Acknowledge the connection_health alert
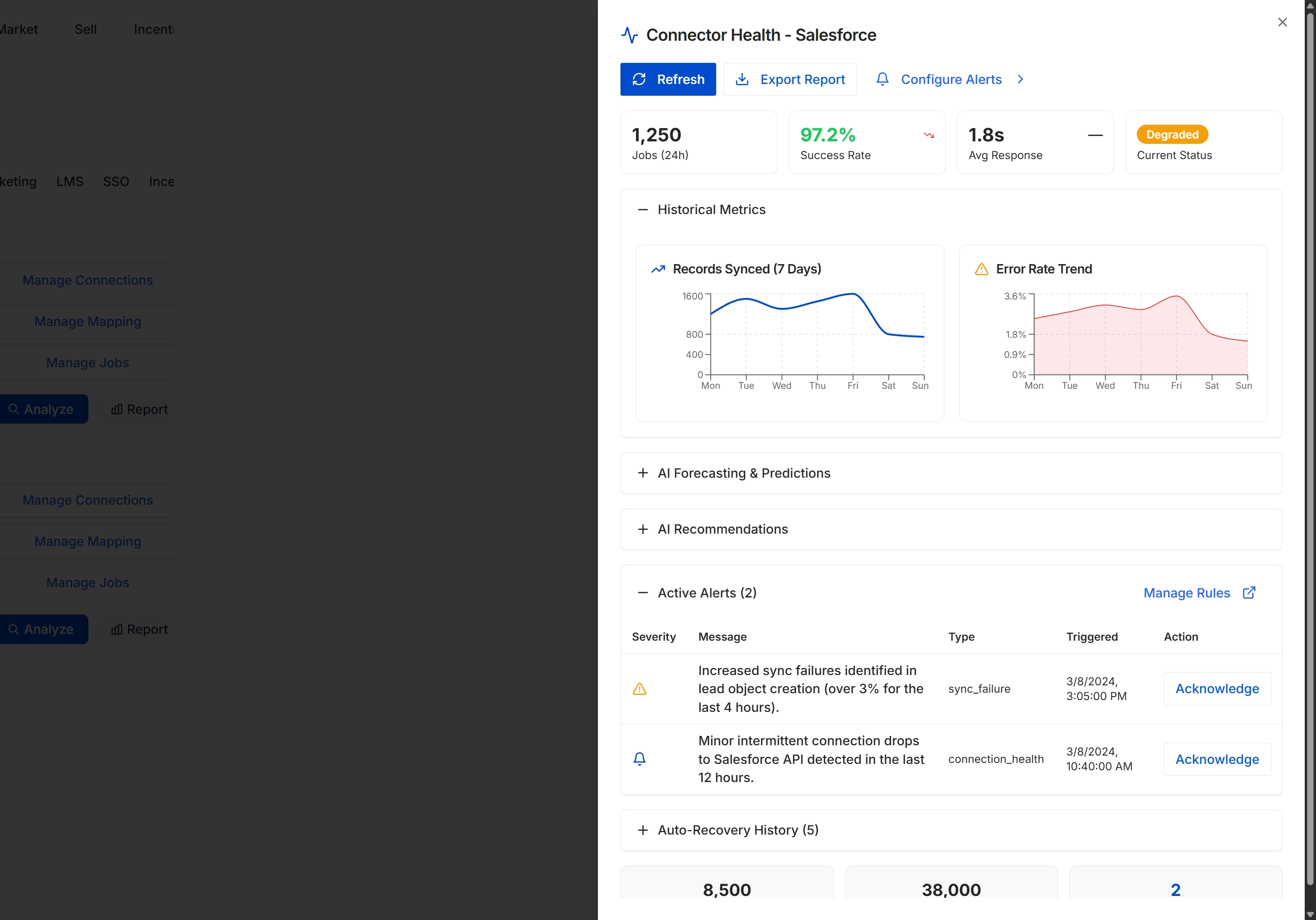The image size is (1316, 920). [x=1217, y=759]
